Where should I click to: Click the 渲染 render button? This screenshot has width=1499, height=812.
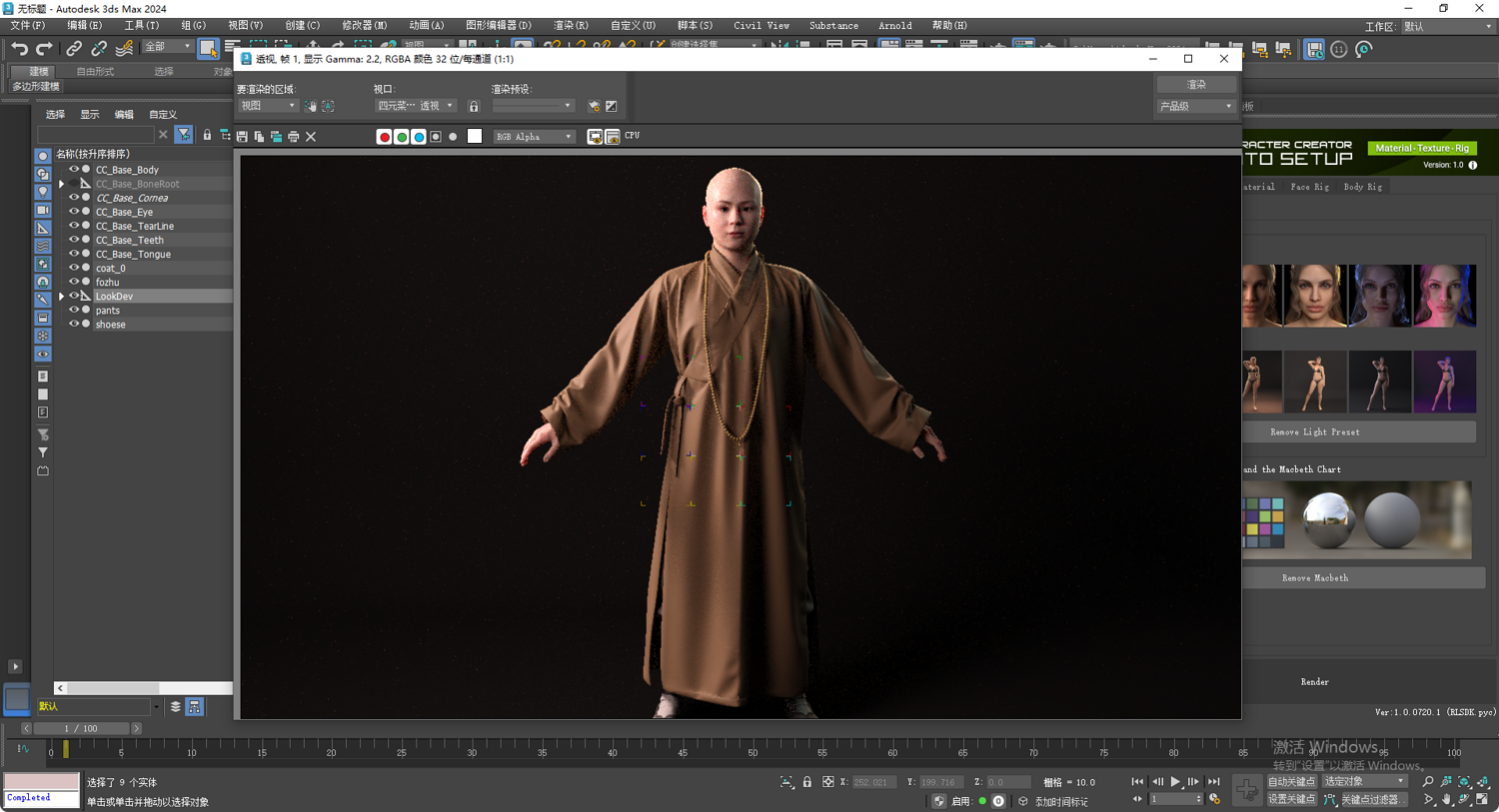click(x=1196, y=85)
